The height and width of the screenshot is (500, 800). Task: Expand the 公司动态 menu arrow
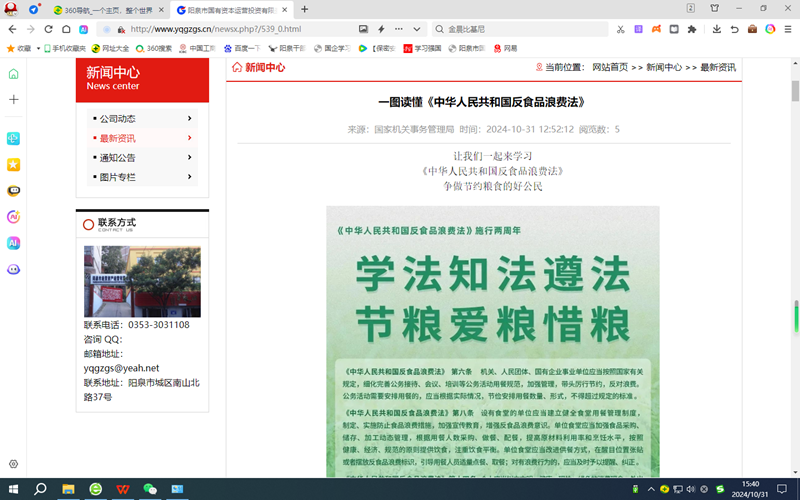[x=189, y=119]
